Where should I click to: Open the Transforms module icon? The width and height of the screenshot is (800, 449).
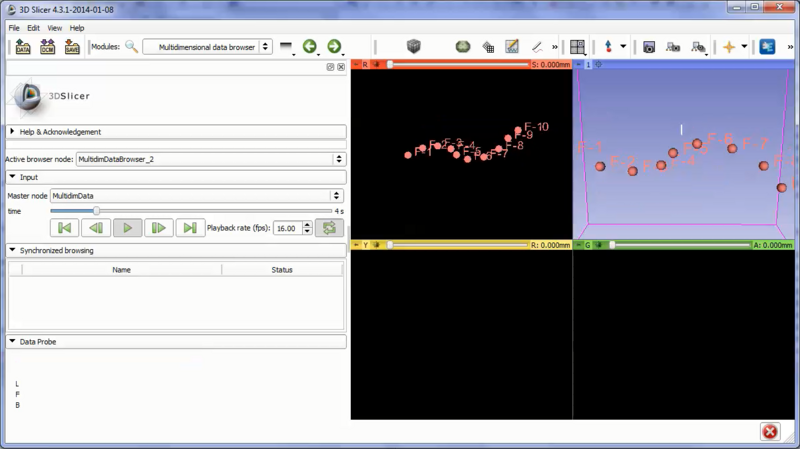pyautogui.click(x=488, y=47)
